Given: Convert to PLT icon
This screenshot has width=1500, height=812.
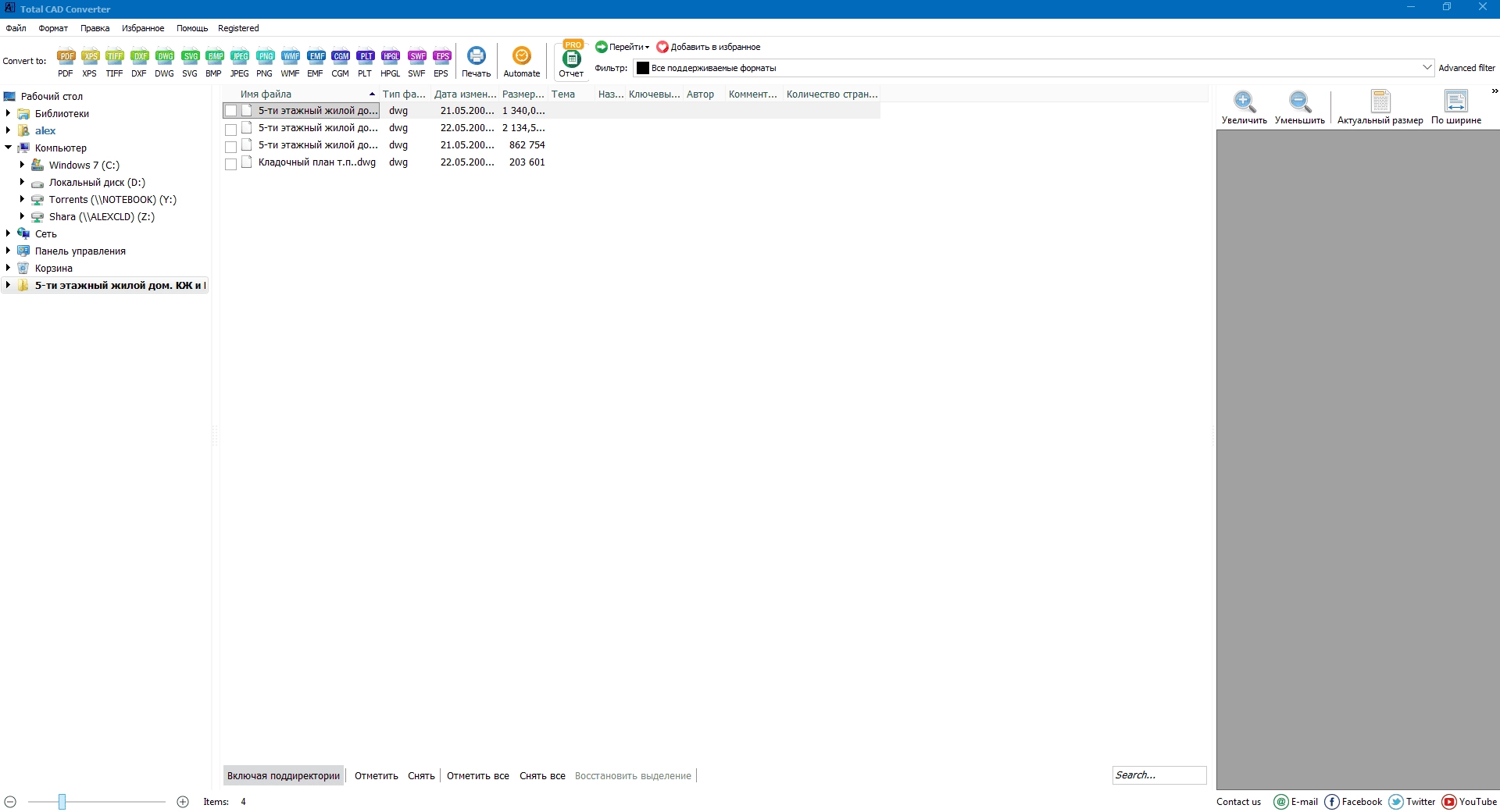Looking at the screenshot, I should pyautogui.click(x=365, y=62).
